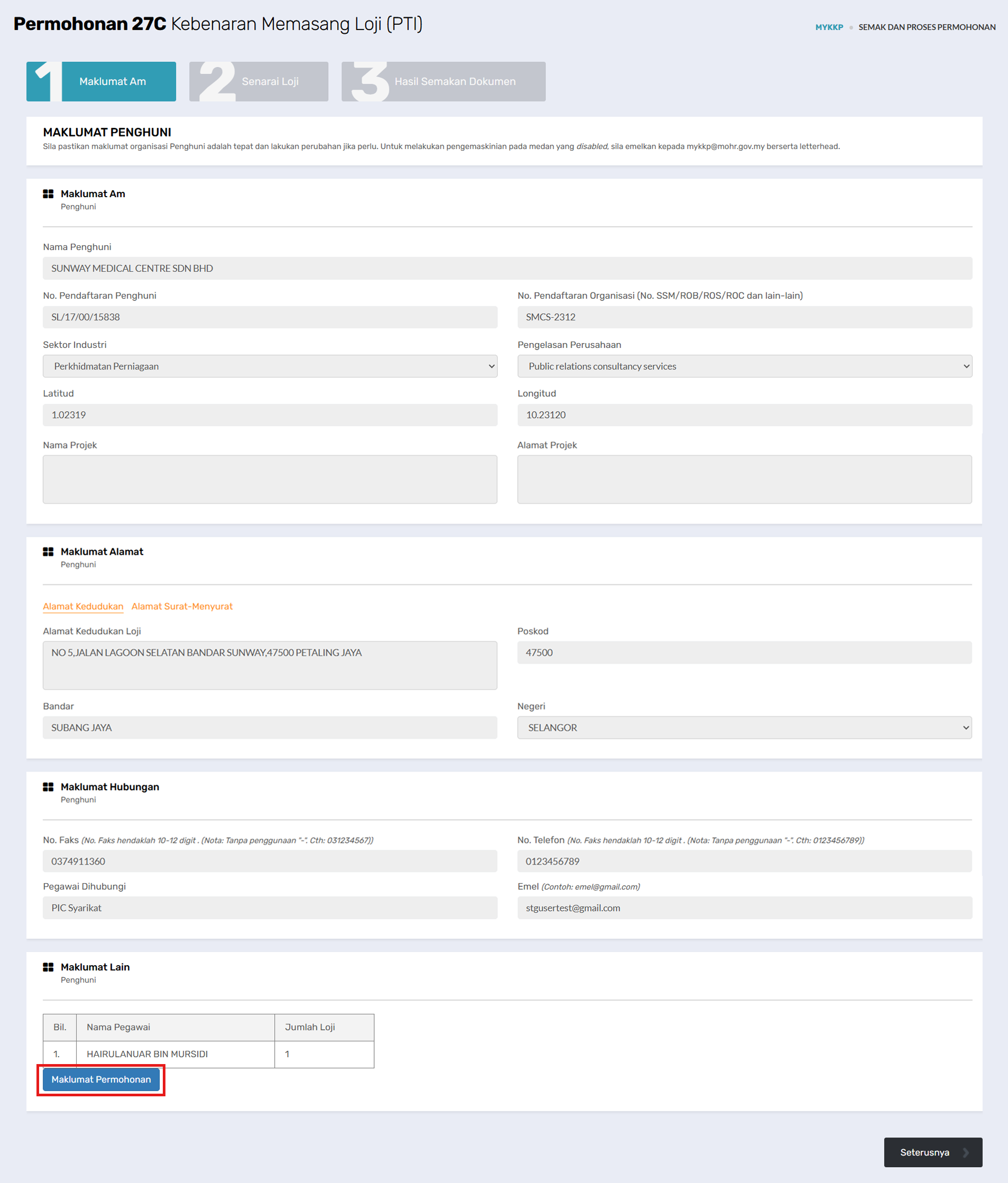Image resolution: width=1008 pixels, height=1183 pixels.
Task: Click the Alamat Kedudukan Loji text area
Action: (x=270, y=666)
